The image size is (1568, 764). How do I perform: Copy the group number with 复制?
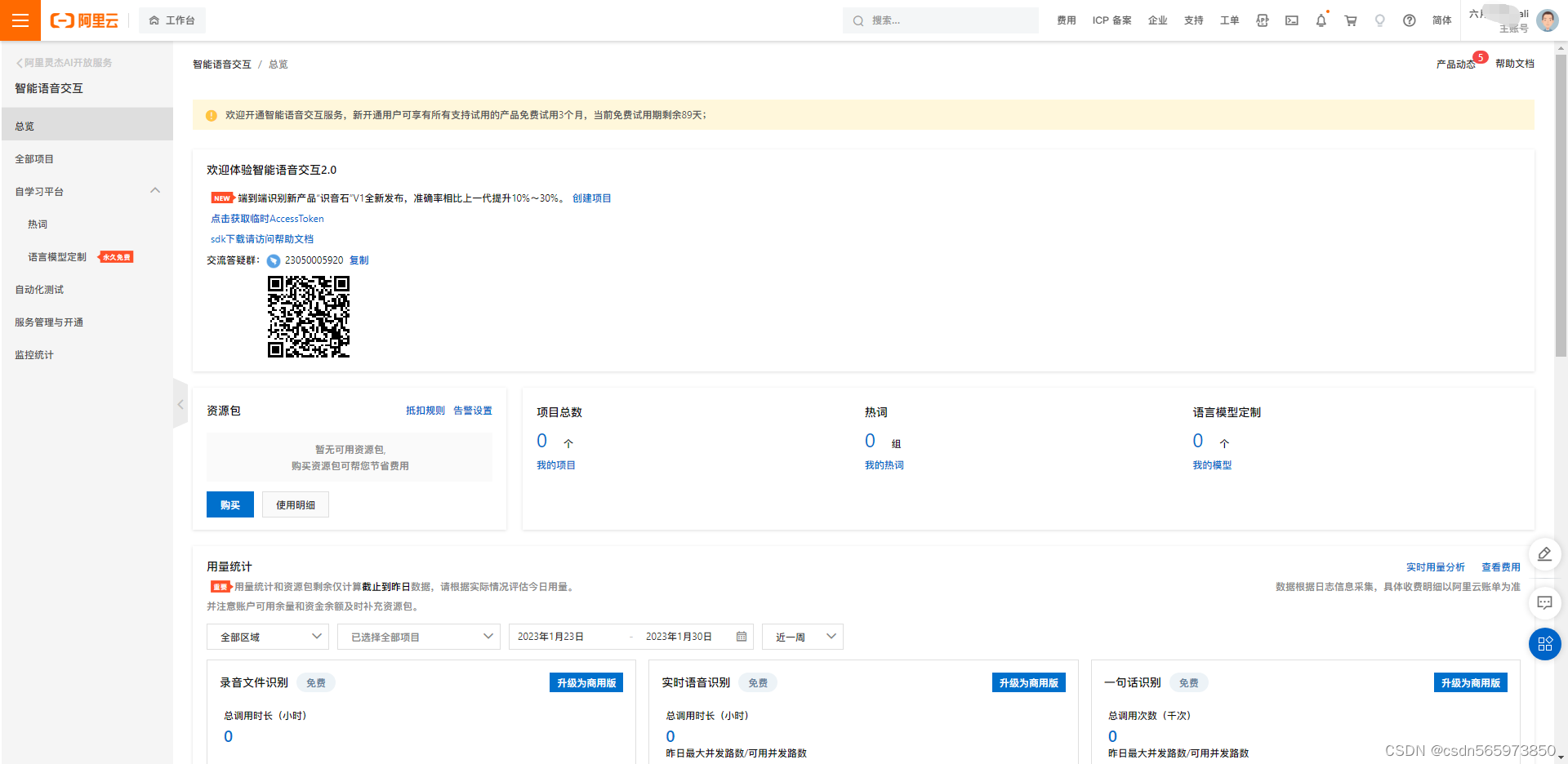click(359, 260)
